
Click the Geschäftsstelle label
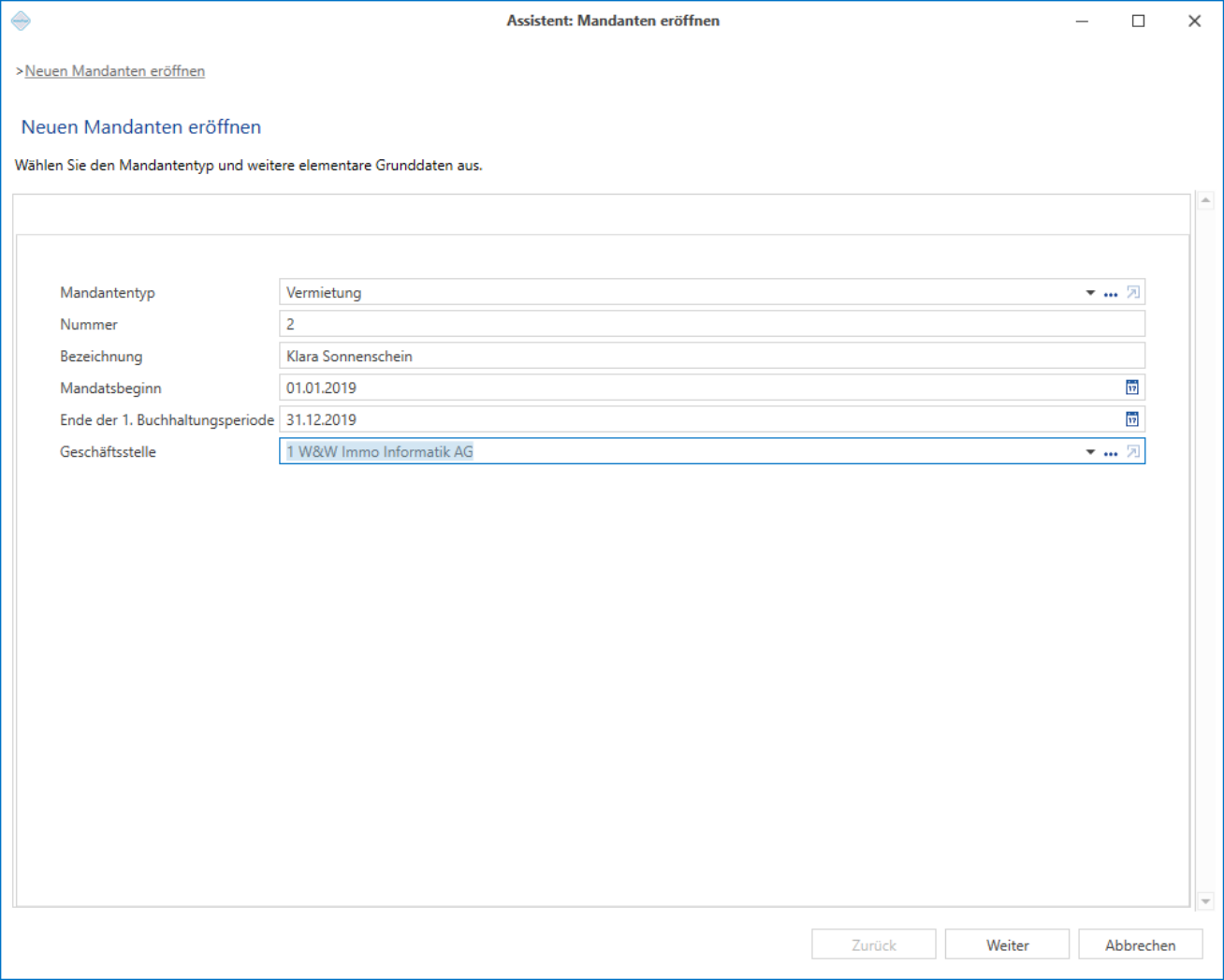[x=108, y=452]
